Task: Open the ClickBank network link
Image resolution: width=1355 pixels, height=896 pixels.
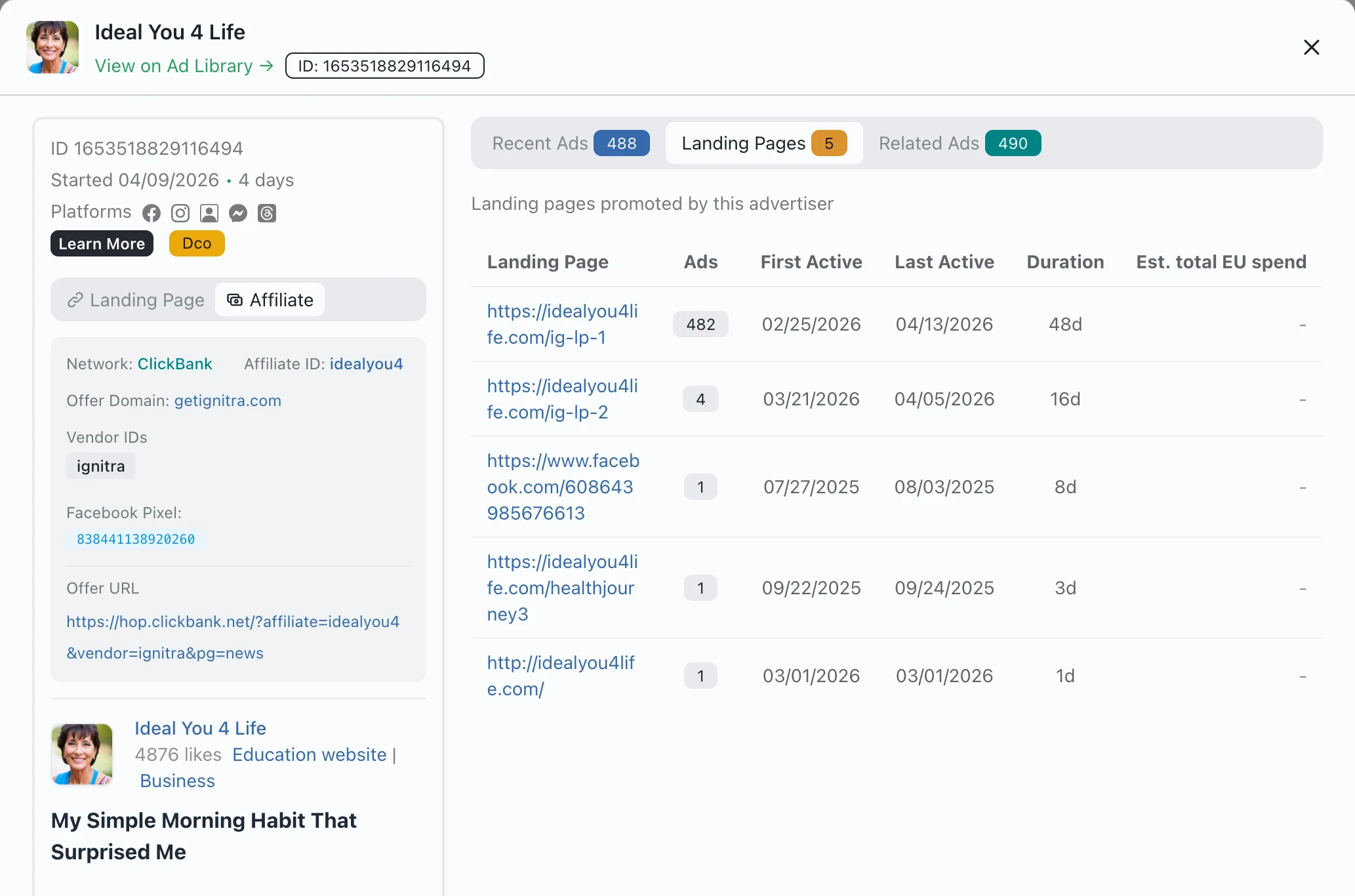Action: point(174,363)
